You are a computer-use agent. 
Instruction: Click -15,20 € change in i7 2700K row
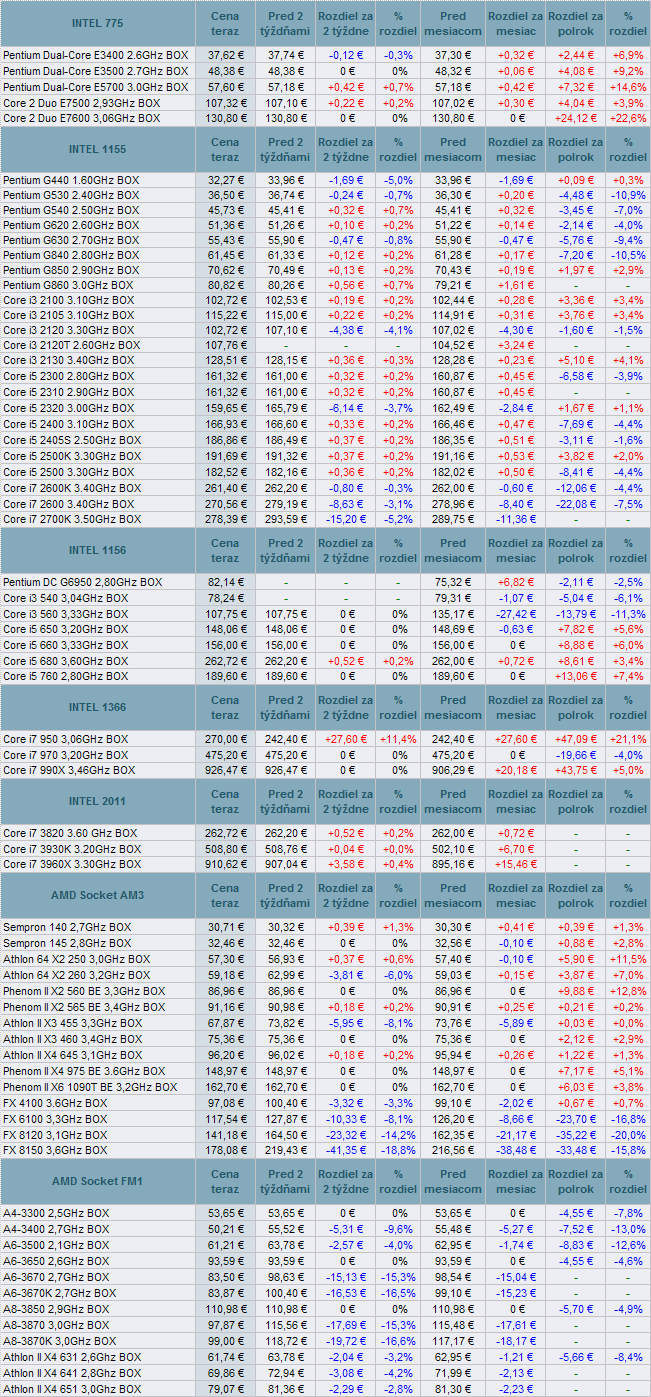[x=345, y=520]
